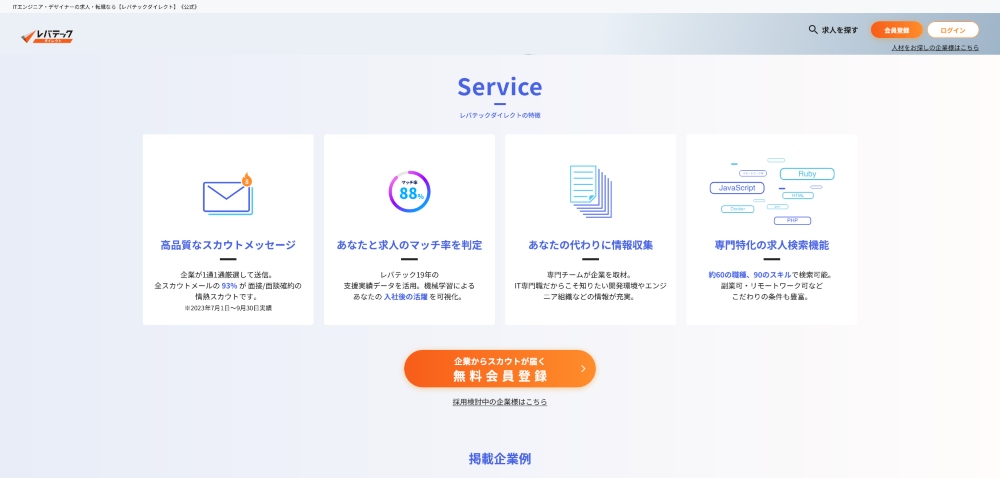Click highlighted 約60の職種 text
The width and height of the screenshot is (1000, 478).
coord(728,275)
